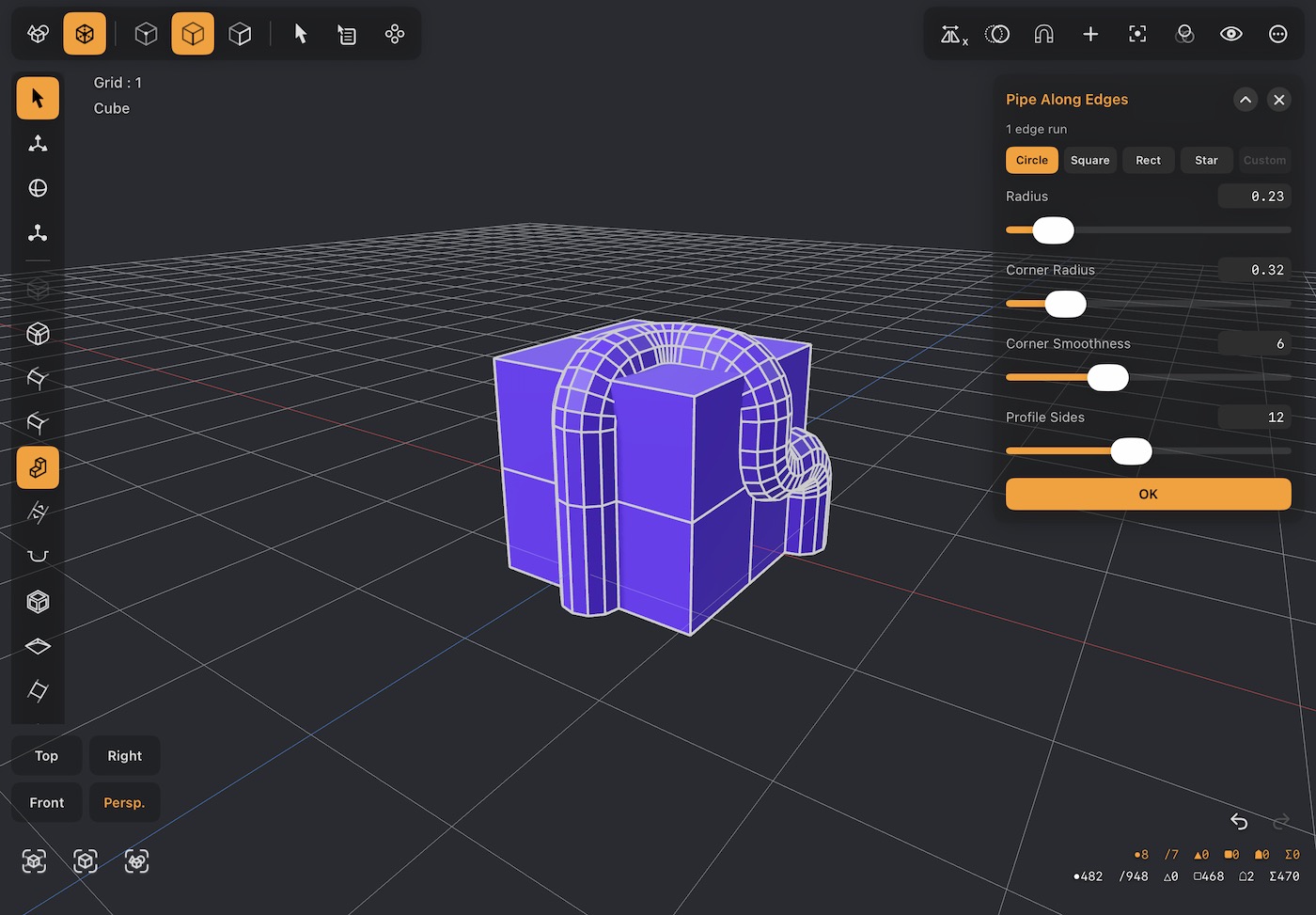
Task: Open the three overlapping circles icon
Action: pos(1184,35)
